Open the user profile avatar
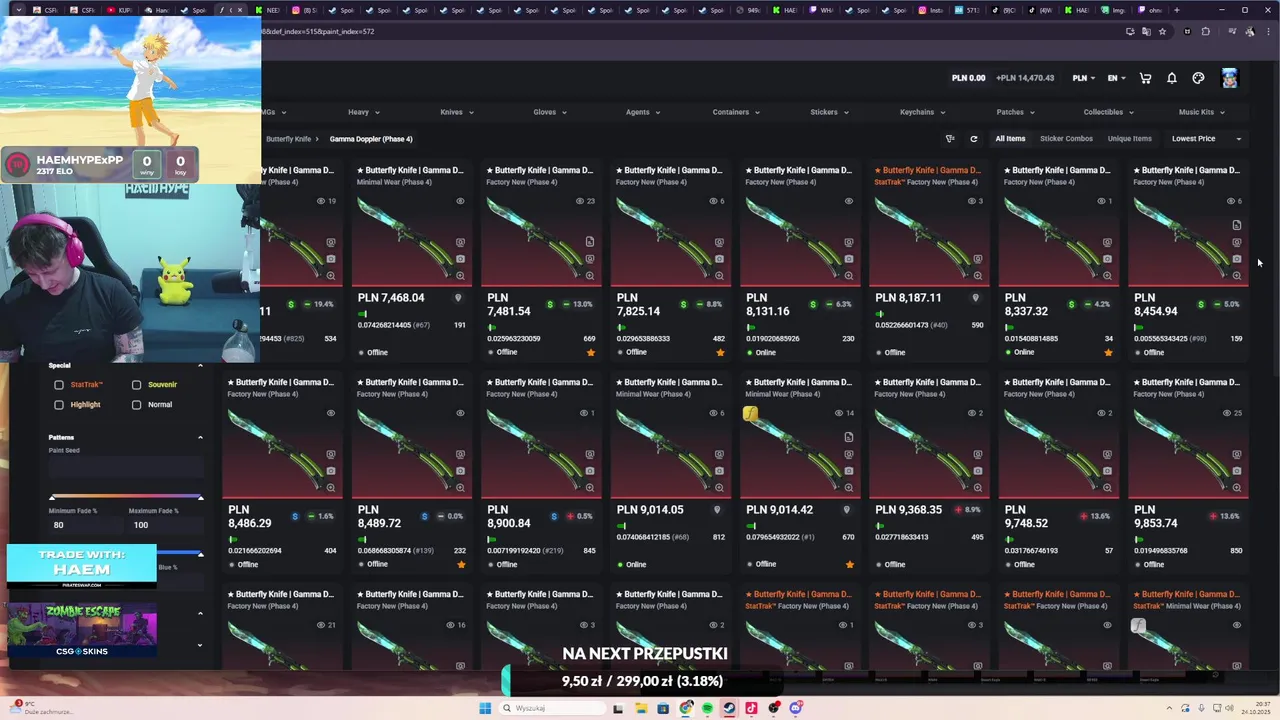Screen dimensions: 1280x720 (x=1229, y=78)
